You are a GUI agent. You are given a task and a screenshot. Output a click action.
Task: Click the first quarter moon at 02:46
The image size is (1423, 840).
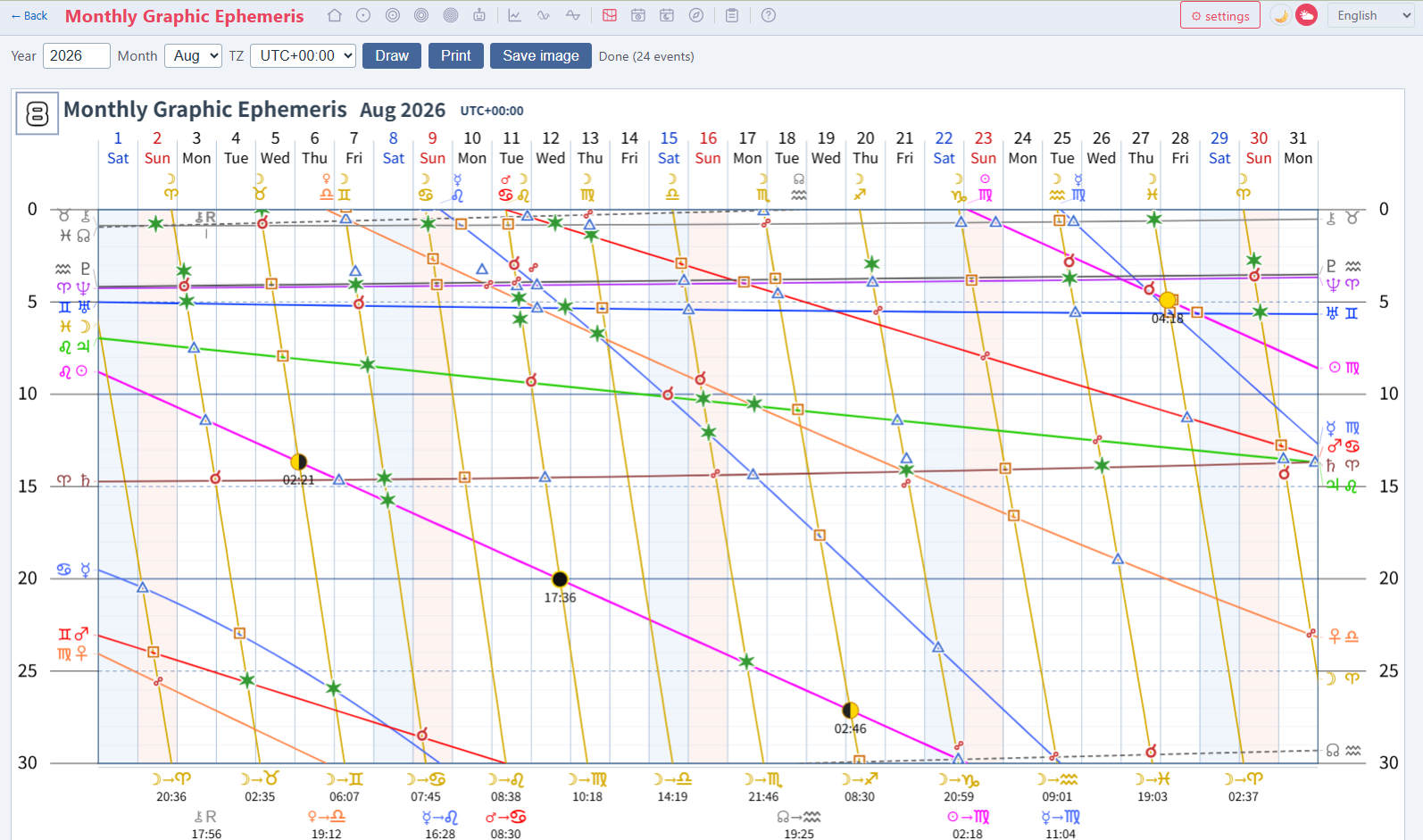click(851, 711)
